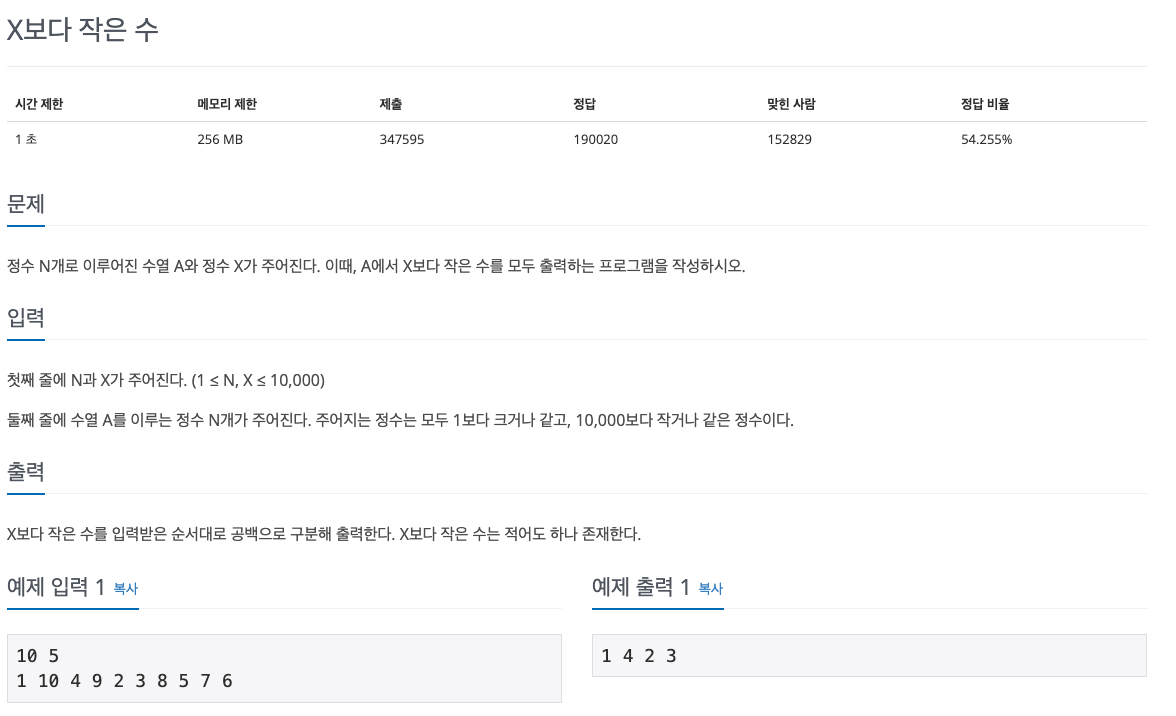Click the accepted count 190020

click(x=598, y=139)
